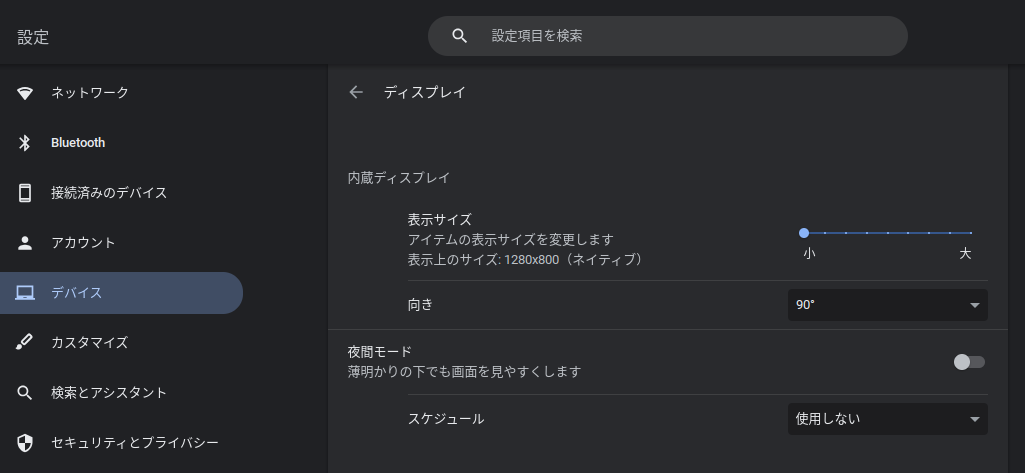Open the 向き rotation dropdown showing 90°

point(887,305)
